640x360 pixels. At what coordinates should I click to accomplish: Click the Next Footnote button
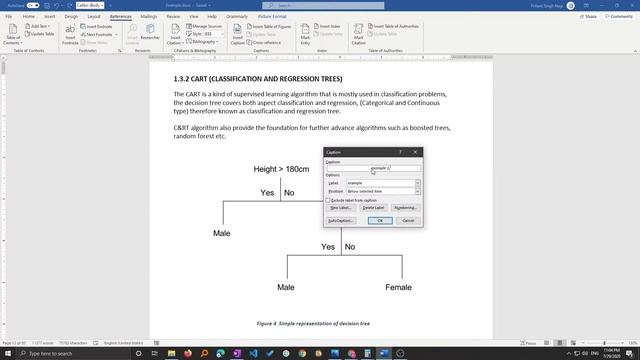[96, 34]
